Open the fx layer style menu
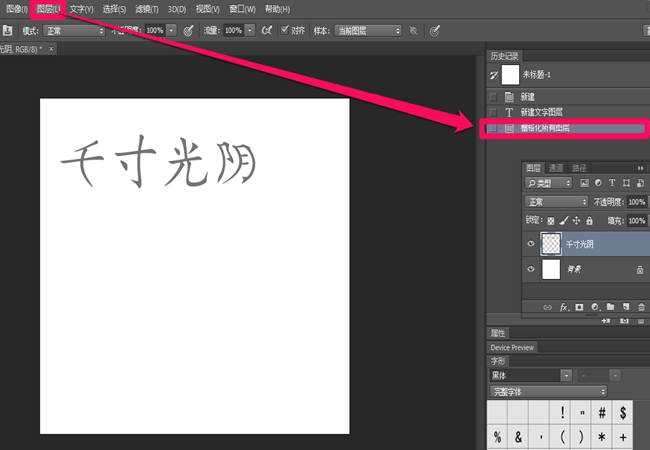This screenshot has width=650, height=450. click(565, 307)
